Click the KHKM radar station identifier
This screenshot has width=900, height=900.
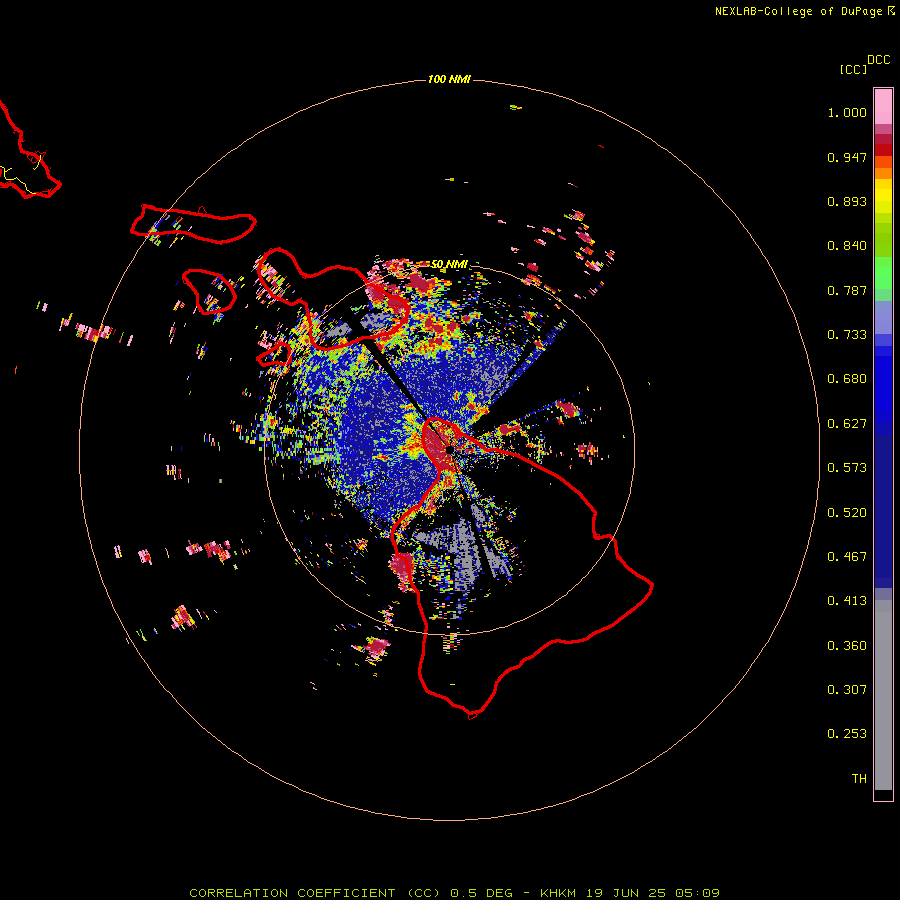(557, 893)
